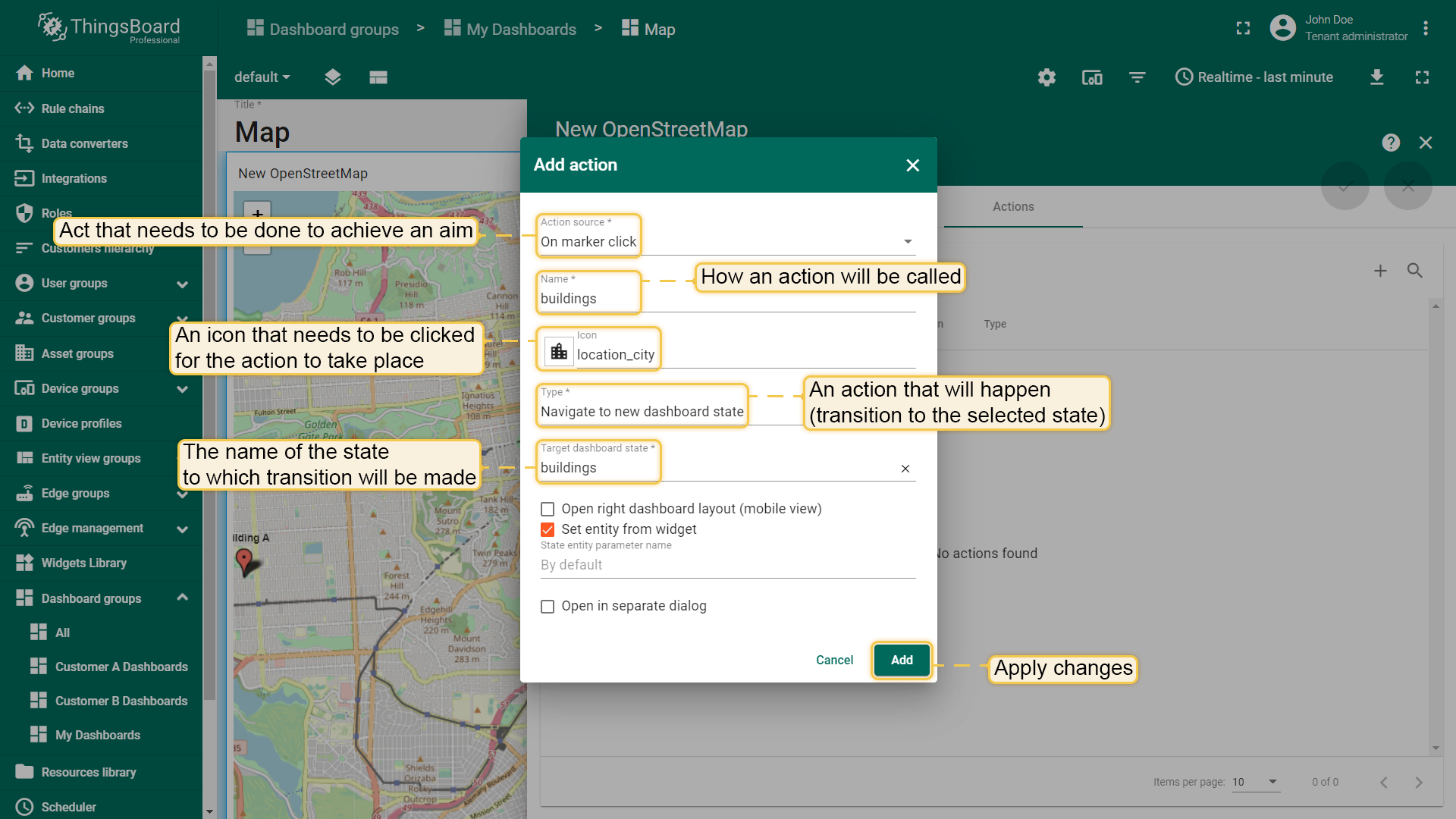This screenshot has width=1456, height=819.
Task: Click the Cancel button
Action: coord(834,660)
